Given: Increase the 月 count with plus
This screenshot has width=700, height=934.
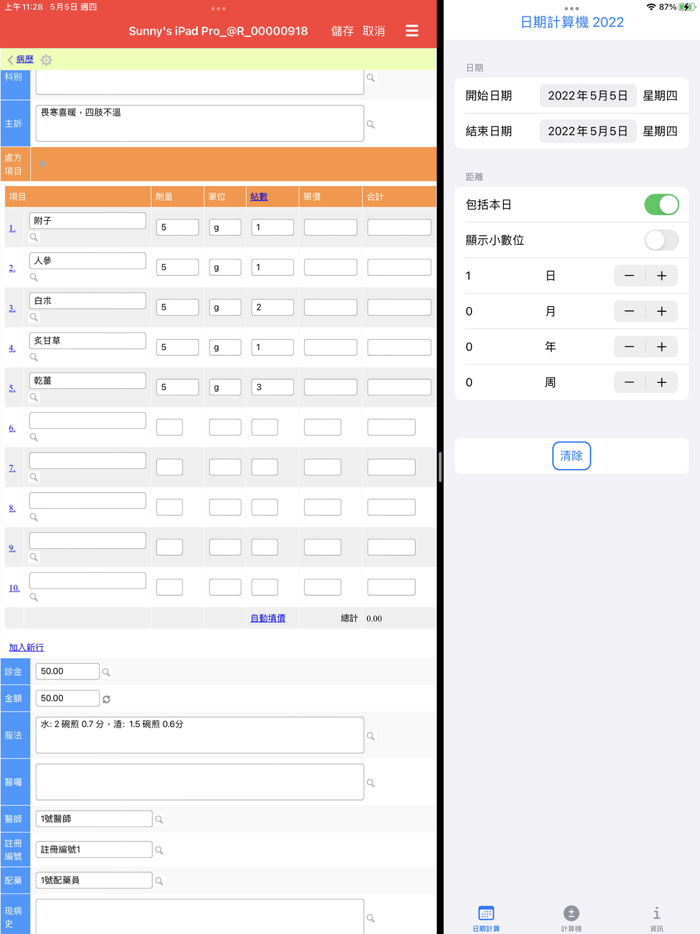Looking at the screenshot, I should pos(662,311).
